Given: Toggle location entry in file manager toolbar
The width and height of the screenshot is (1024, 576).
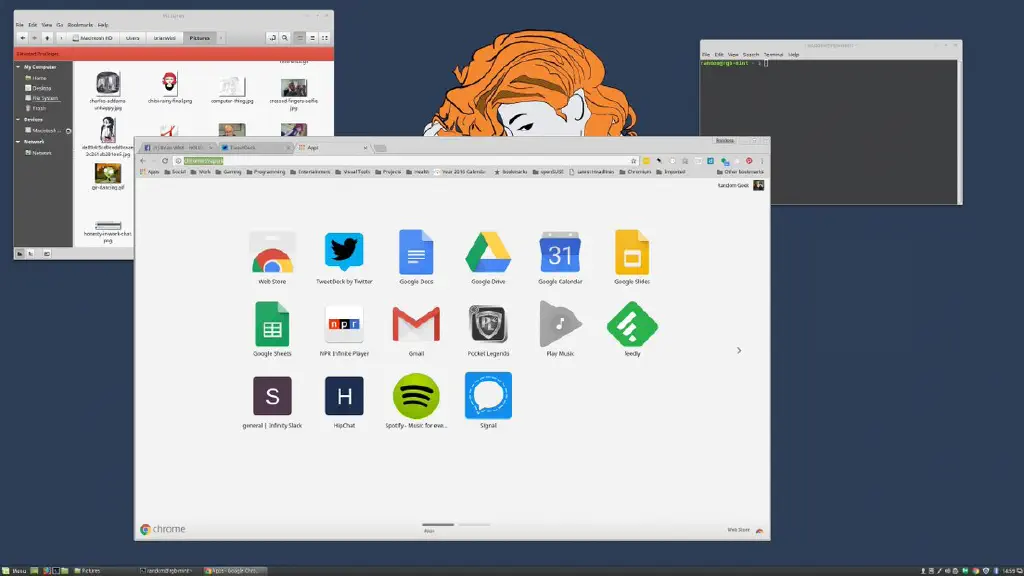Looking at the screenshot, I should tap(272, 38).
